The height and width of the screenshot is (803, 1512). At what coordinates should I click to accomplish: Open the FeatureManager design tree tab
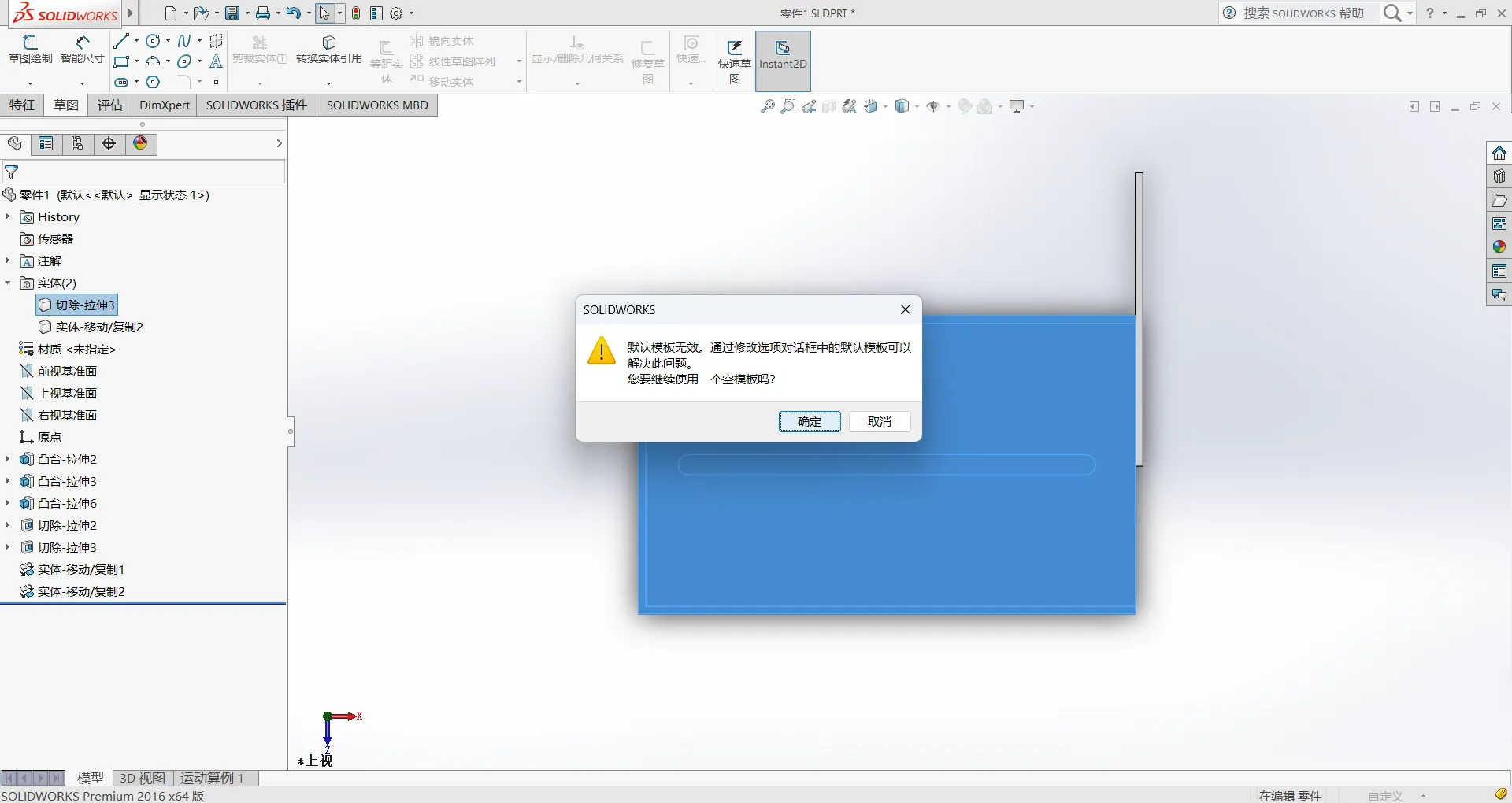pos(14,143)
